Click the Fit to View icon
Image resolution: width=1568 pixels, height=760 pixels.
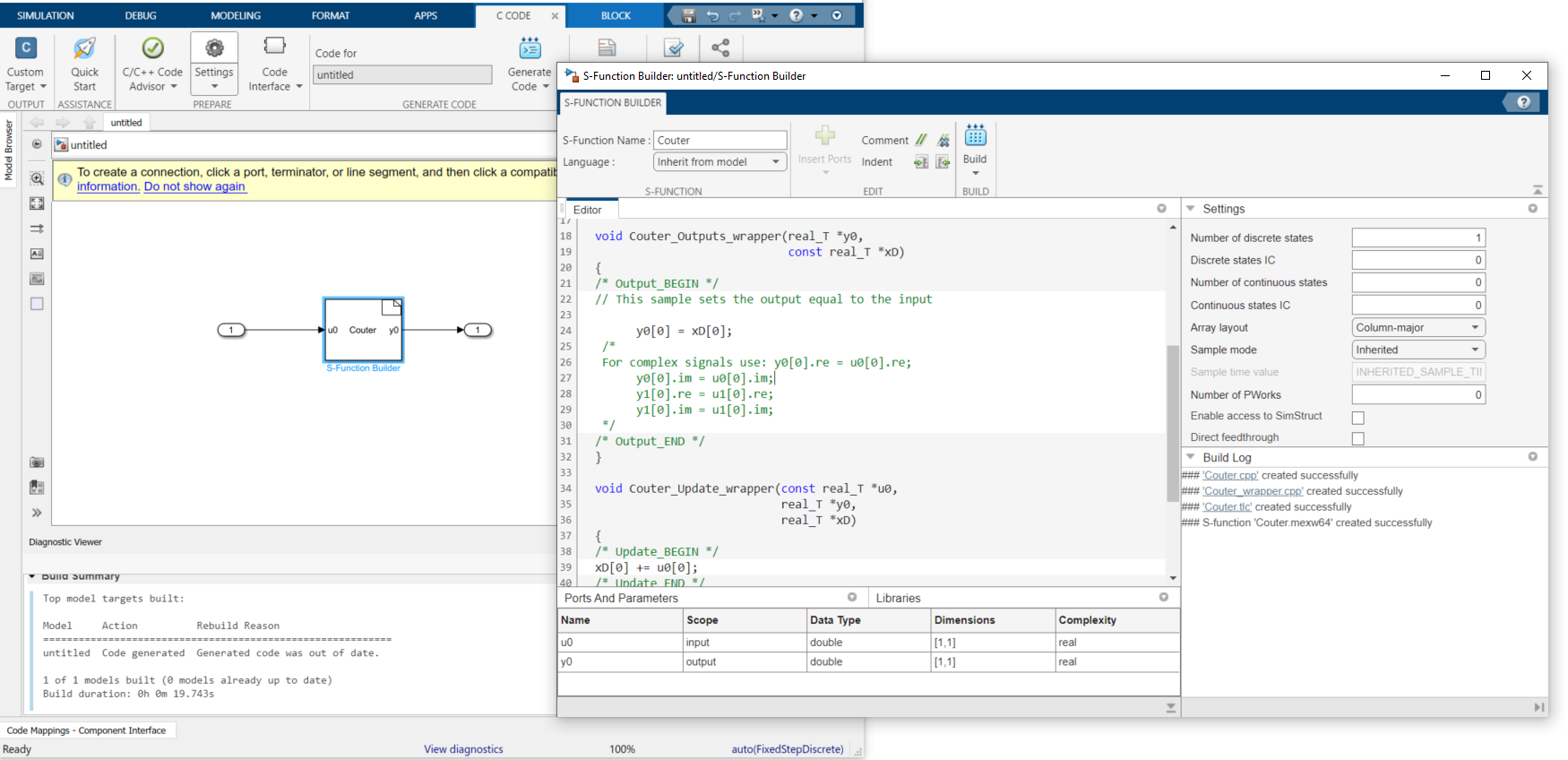click(x=37, y=203)
